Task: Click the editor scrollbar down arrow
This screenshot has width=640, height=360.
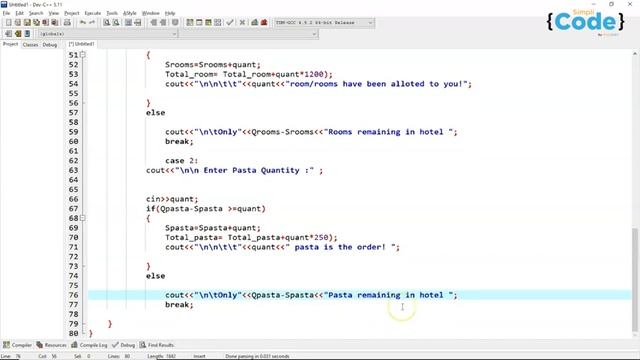Action: pyautogui.click(x=635, y=335)
